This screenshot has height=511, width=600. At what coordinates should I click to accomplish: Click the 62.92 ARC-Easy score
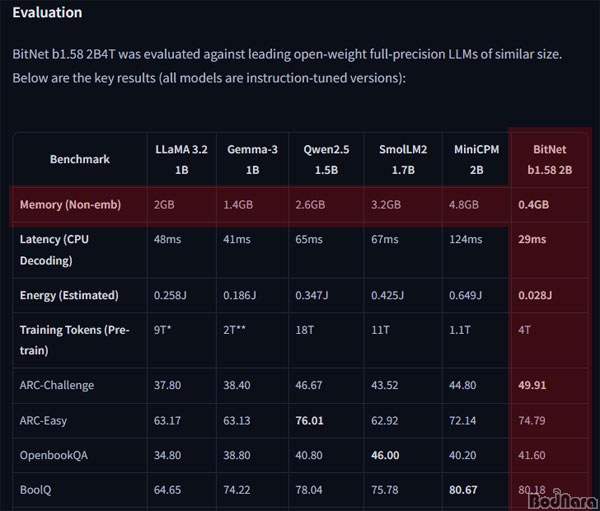tap(385, 421)
